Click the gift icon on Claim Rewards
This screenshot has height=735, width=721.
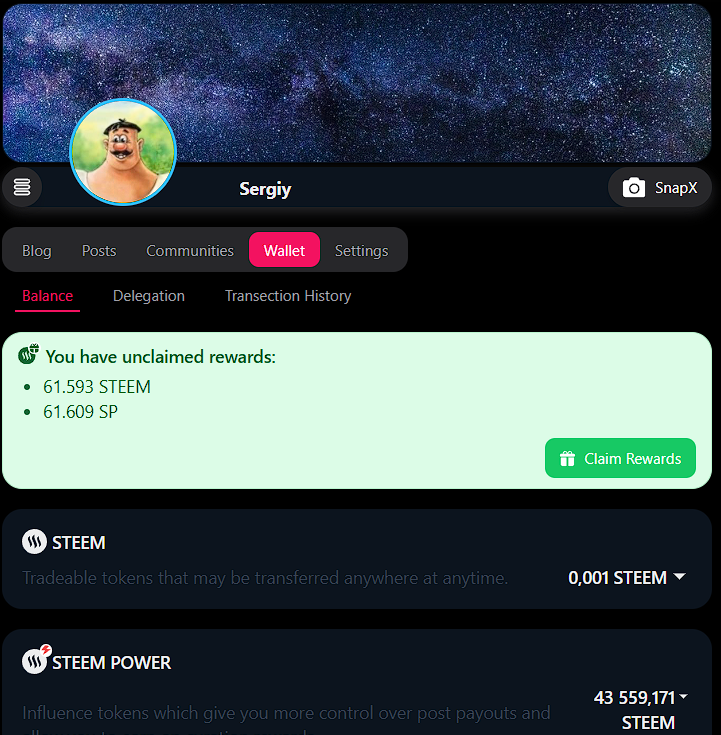click(567, 458)
